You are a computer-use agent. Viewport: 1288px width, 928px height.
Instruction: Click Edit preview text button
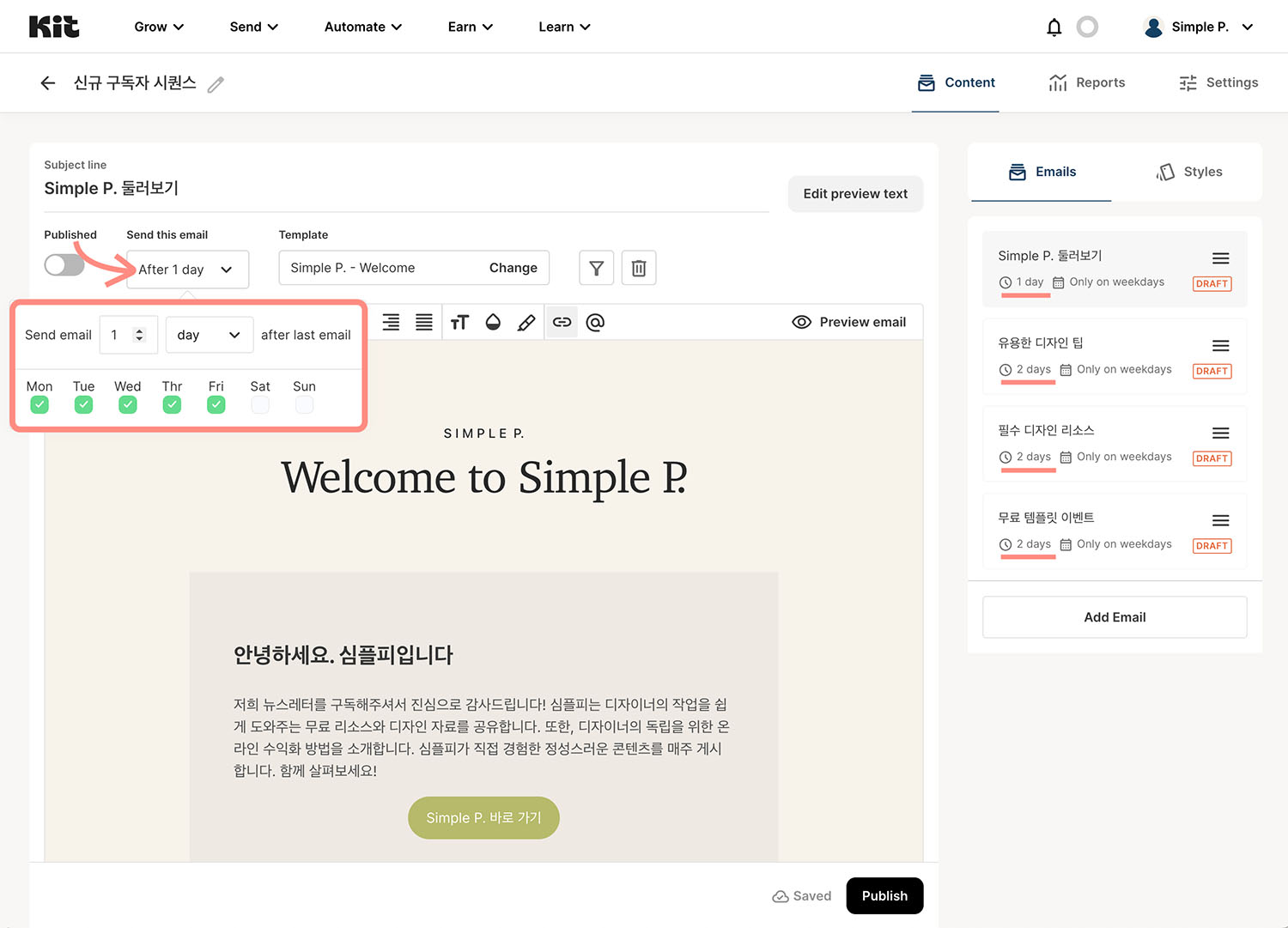pos(855,194)
